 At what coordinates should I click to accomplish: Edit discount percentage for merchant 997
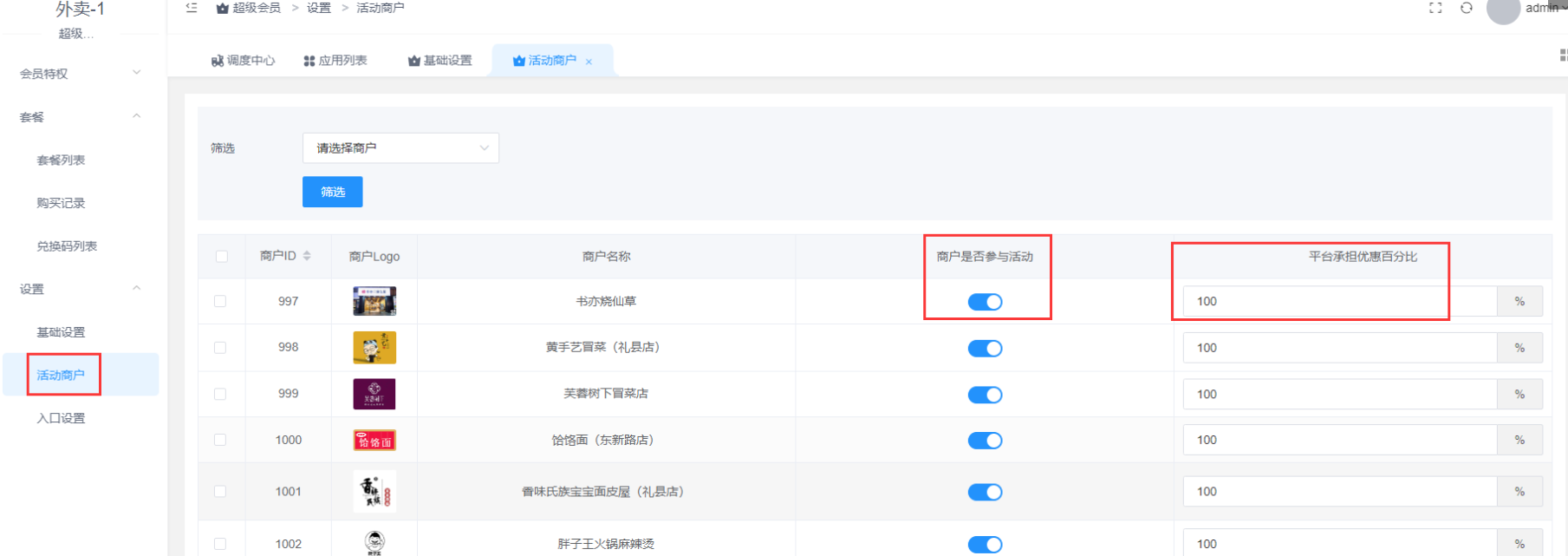point(1340,301)
